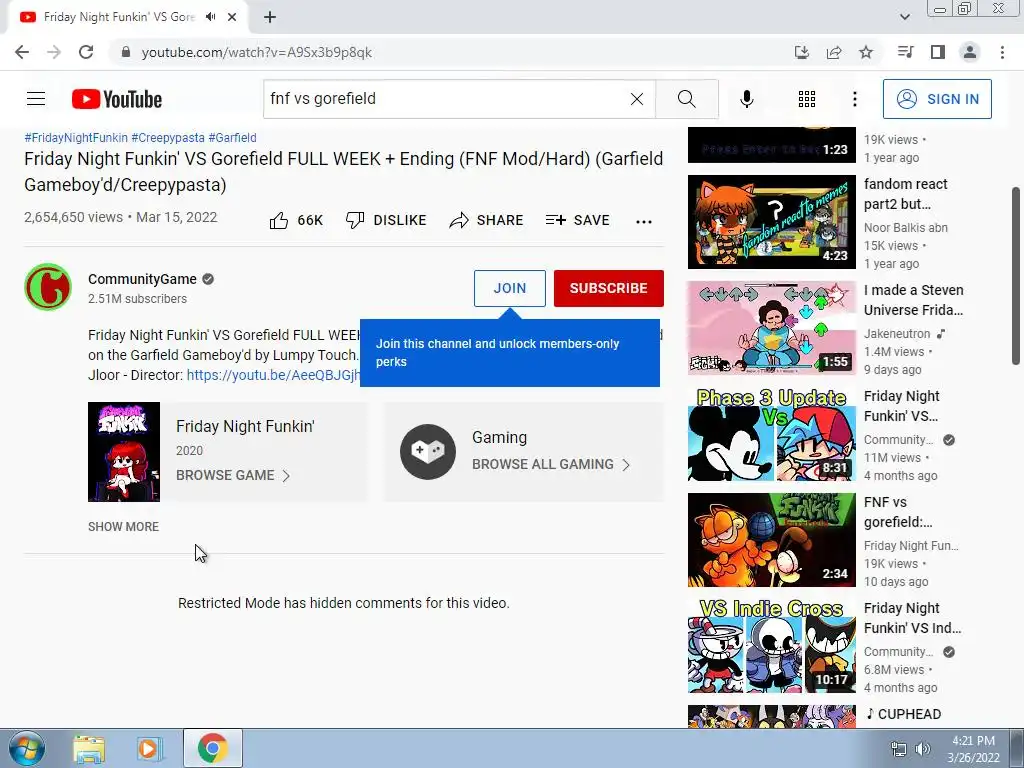Click Noor Balkis abn channel name
Viewport: 1024px width, 768px height.
[x=906, y=228]
